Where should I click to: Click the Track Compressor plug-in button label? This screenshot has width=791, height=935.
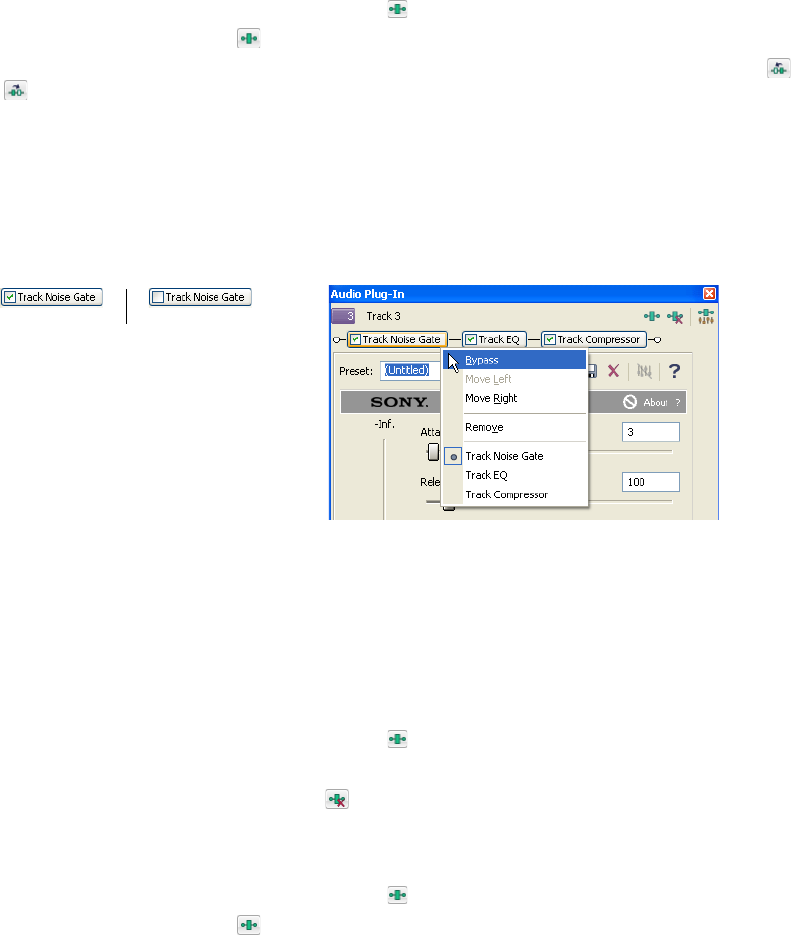598,339
